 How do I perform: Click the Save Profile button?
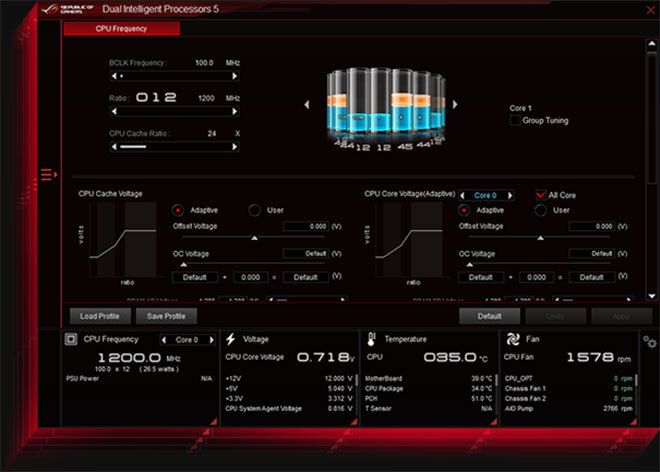coord(166,316)
